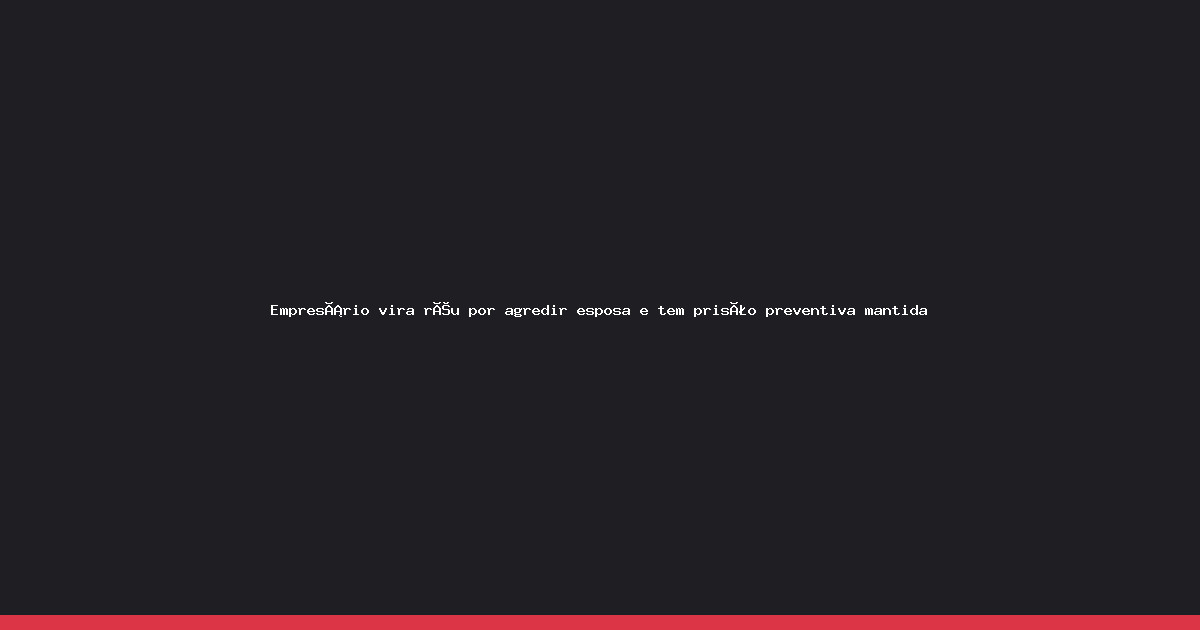Click the garbled word "prisão" in the headline

725,310
